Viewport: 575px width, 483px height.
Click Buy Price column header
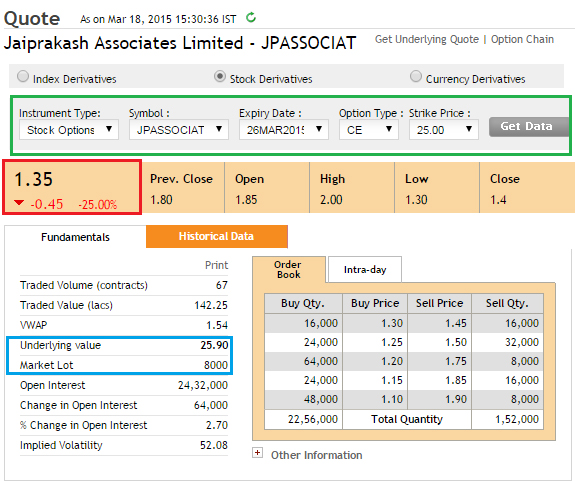pyautogui.click(x=375, y=303)
